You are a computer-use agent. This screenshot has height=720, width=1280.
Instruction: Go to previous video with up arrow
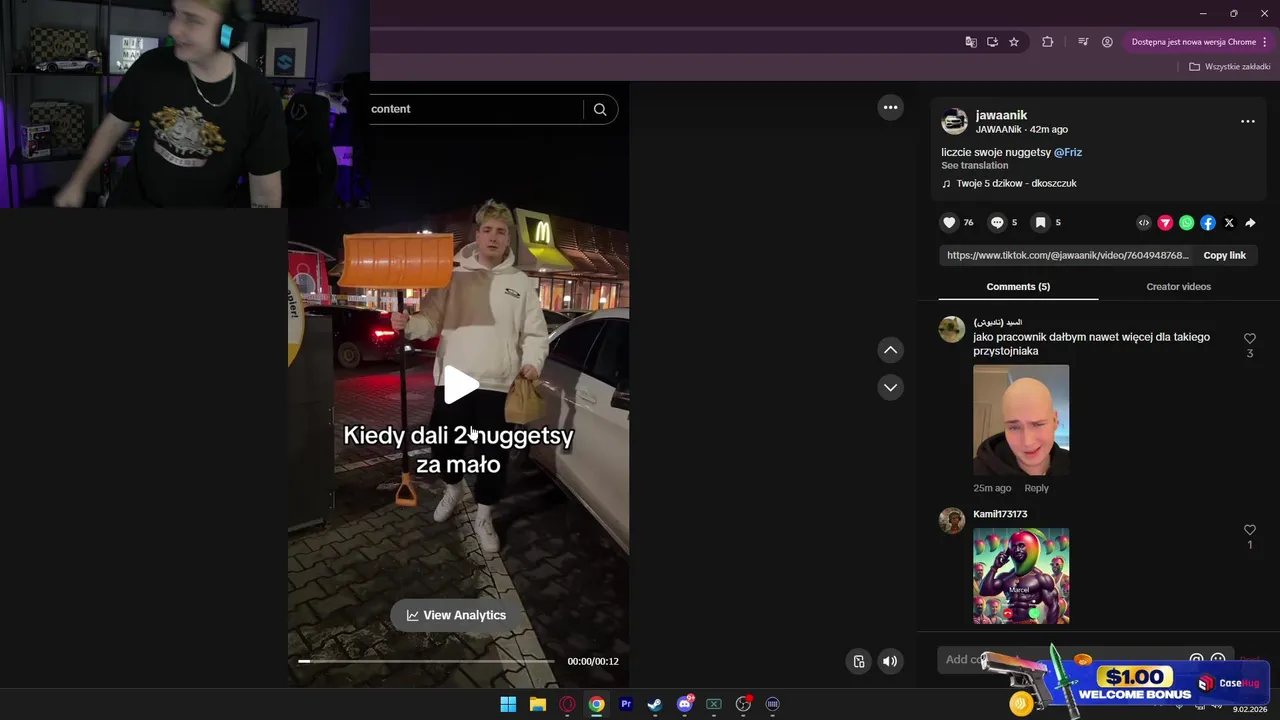(x=890, y=350)
